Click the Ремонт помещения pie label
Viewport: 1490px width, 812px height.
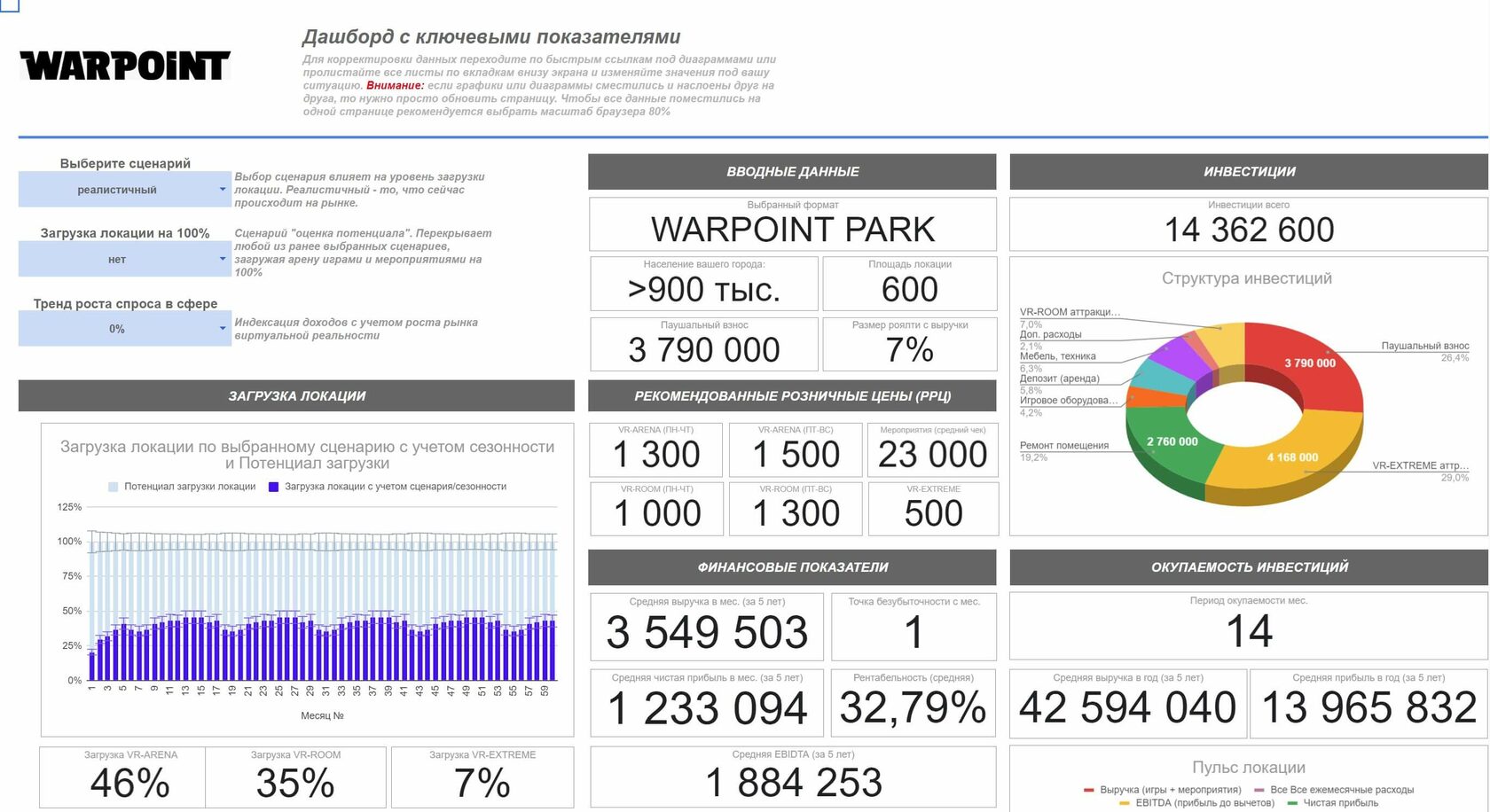coord(1064,446)
